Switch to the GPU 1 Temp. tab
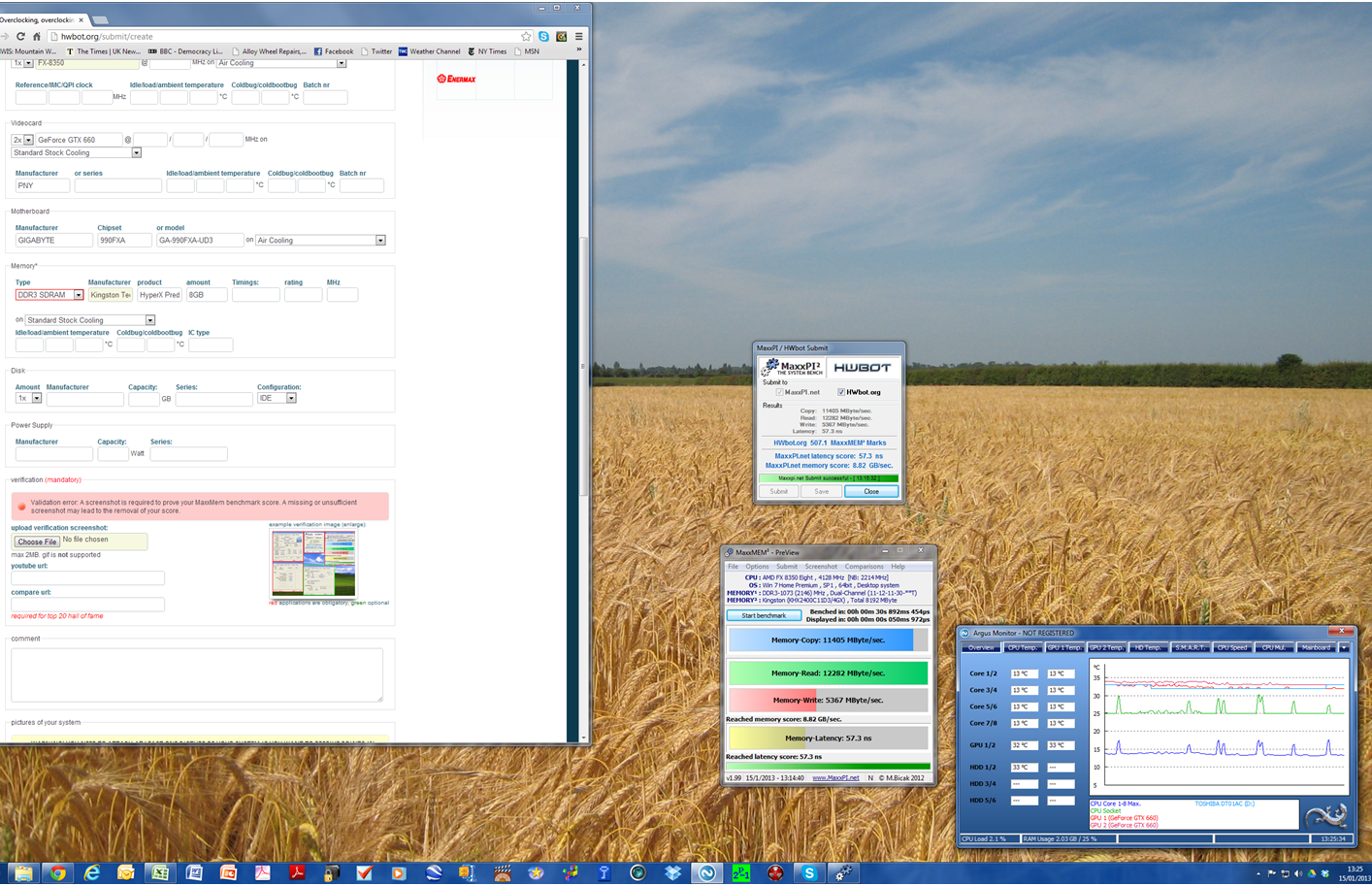 click(1064, 647)
